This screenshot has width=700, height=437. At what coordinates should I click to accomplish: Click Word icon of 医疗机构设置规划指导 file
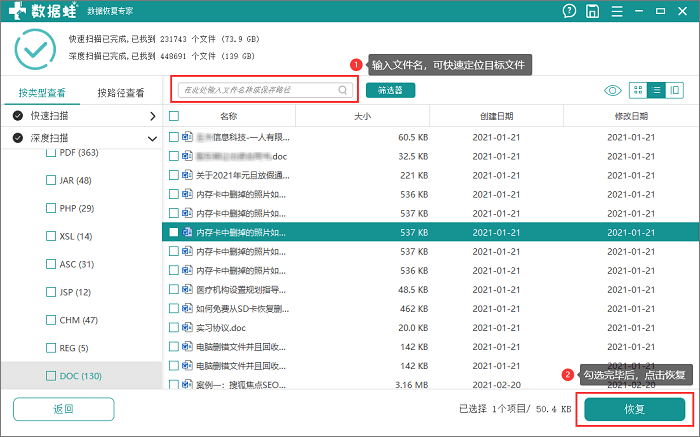tap(187, 290)
